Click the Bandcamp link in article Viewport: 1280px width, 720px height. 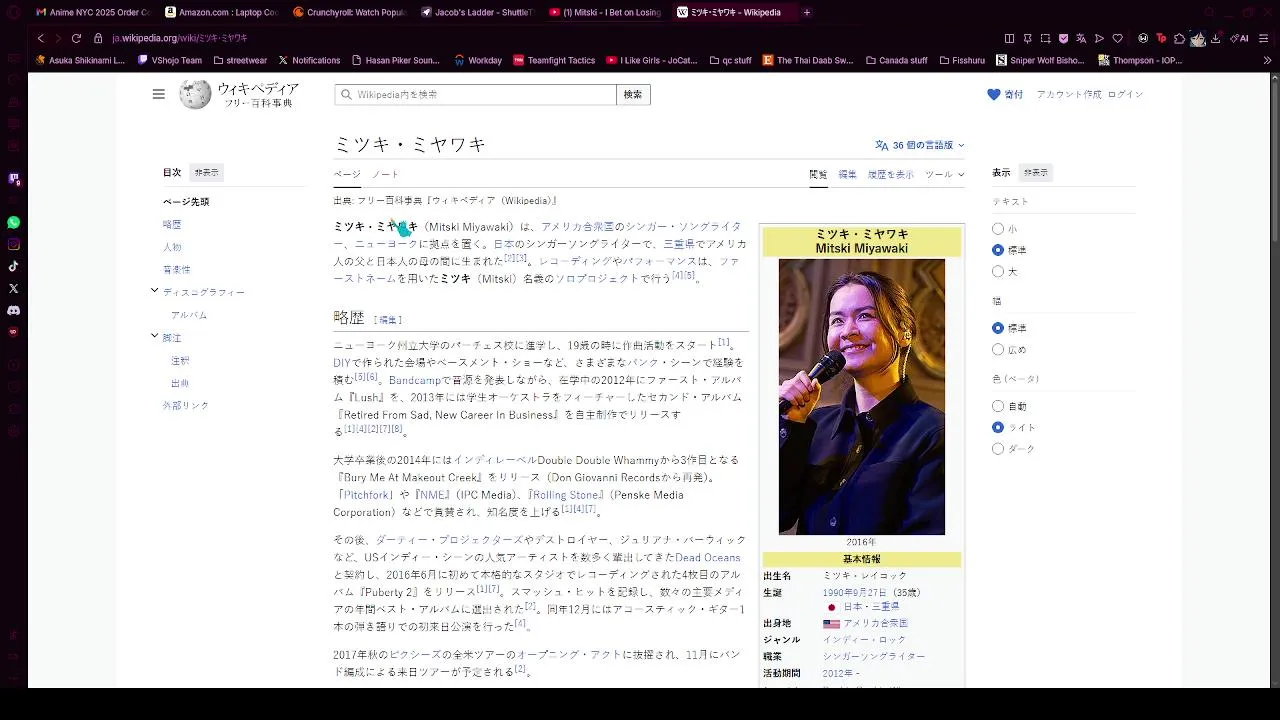pyautogui.click(x=415, y=380)
